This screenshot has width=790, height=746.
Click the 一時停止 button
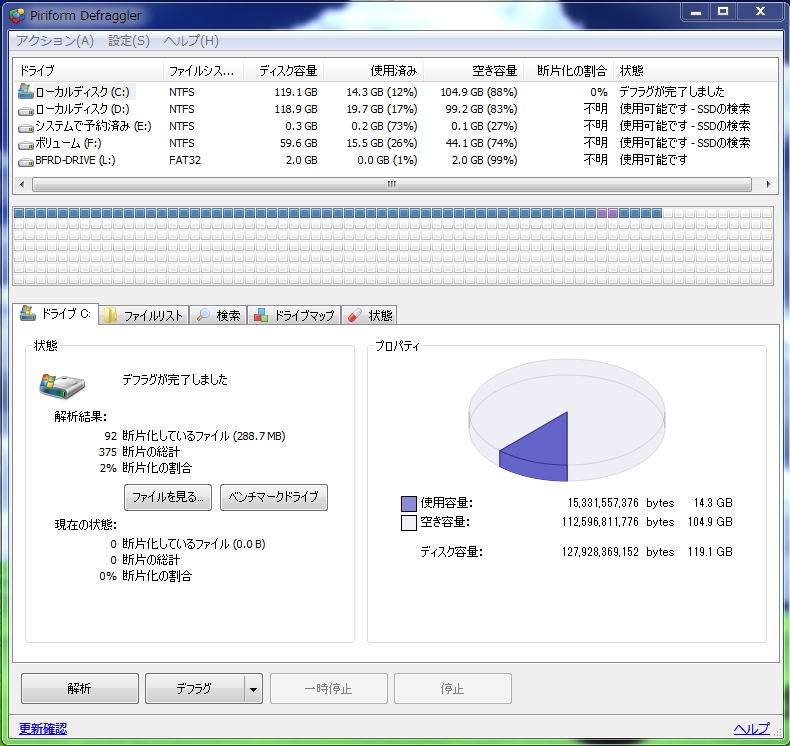tap(328, 689)
